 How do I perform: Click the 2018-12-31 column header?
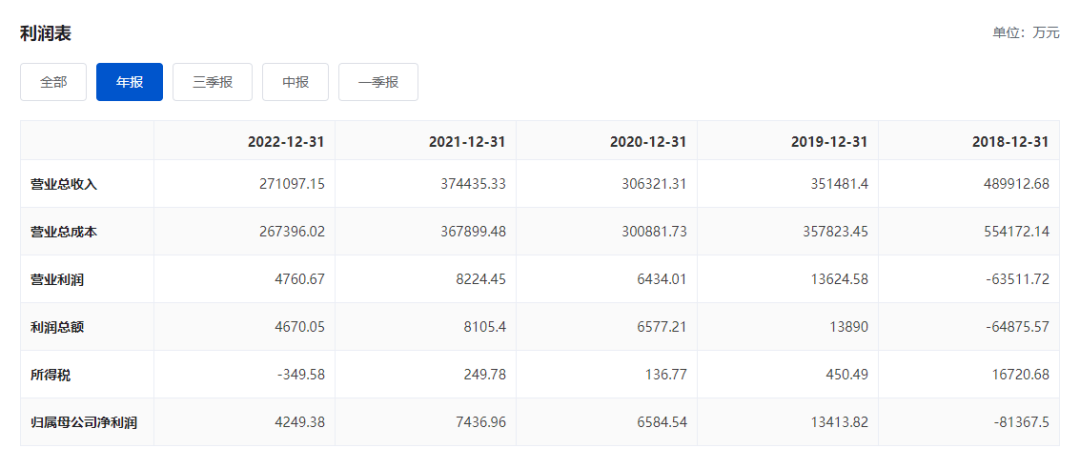[1010, 142]
